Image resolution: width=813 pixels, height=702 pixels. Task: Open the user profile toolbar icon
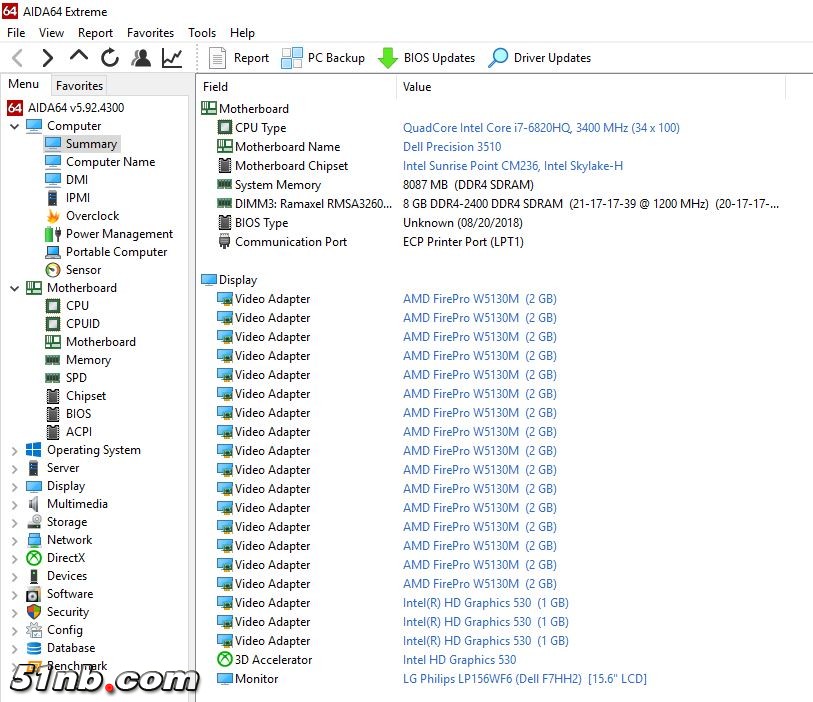click(x=141, y=58)
